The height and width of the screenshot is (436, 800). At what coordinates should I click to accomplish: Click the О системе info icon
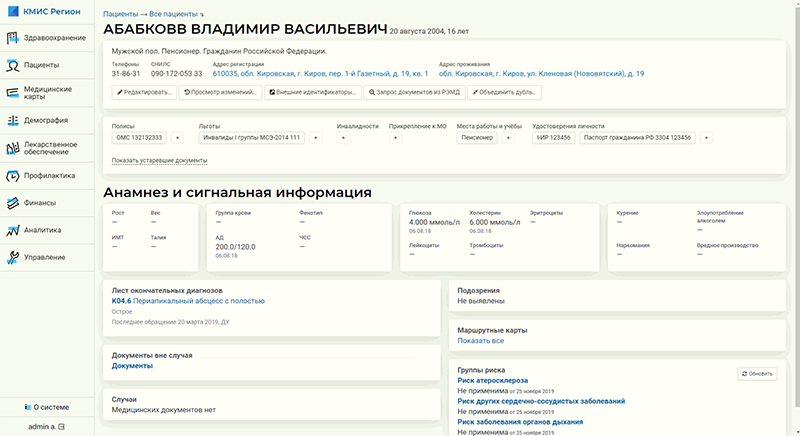[28, 407]
